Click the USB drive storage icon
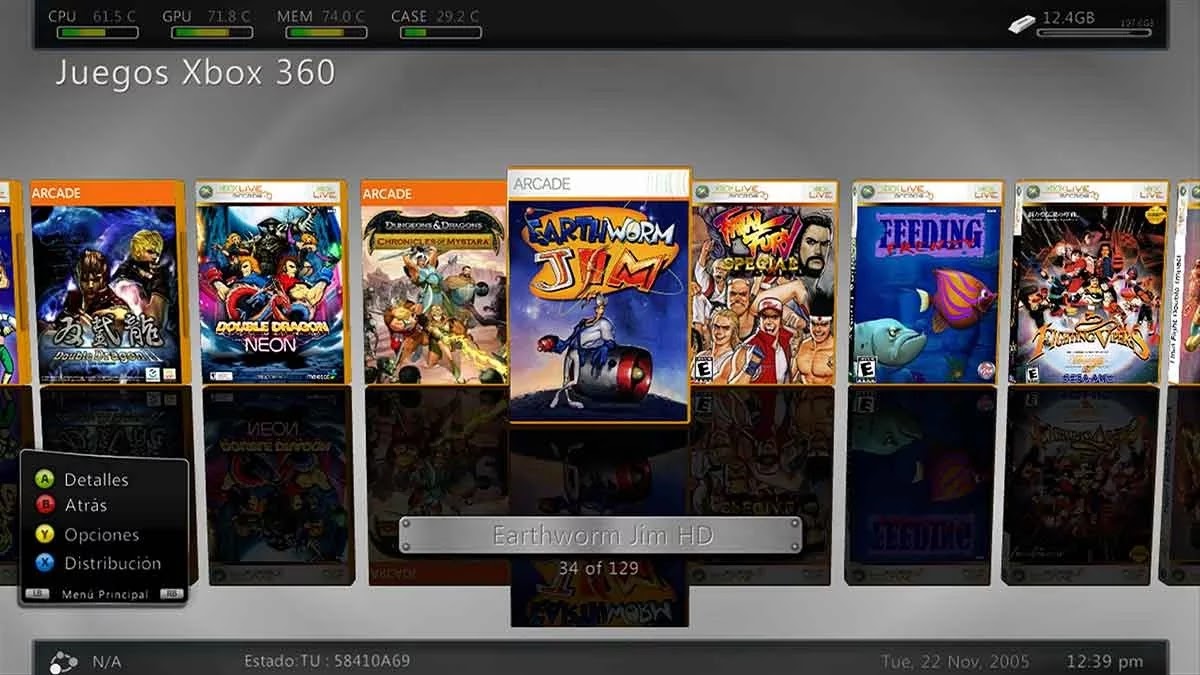 (1020, 22)
